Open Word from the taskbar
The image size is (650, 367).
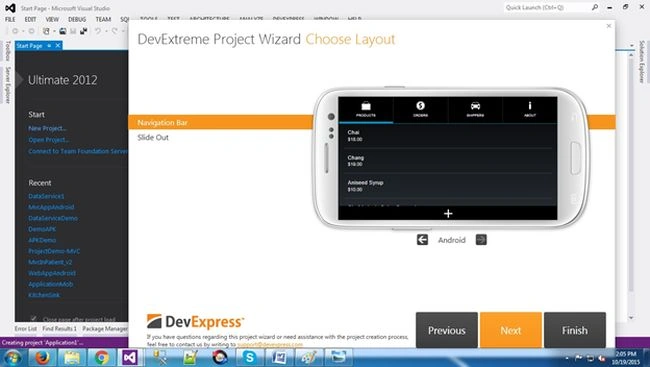279,357
